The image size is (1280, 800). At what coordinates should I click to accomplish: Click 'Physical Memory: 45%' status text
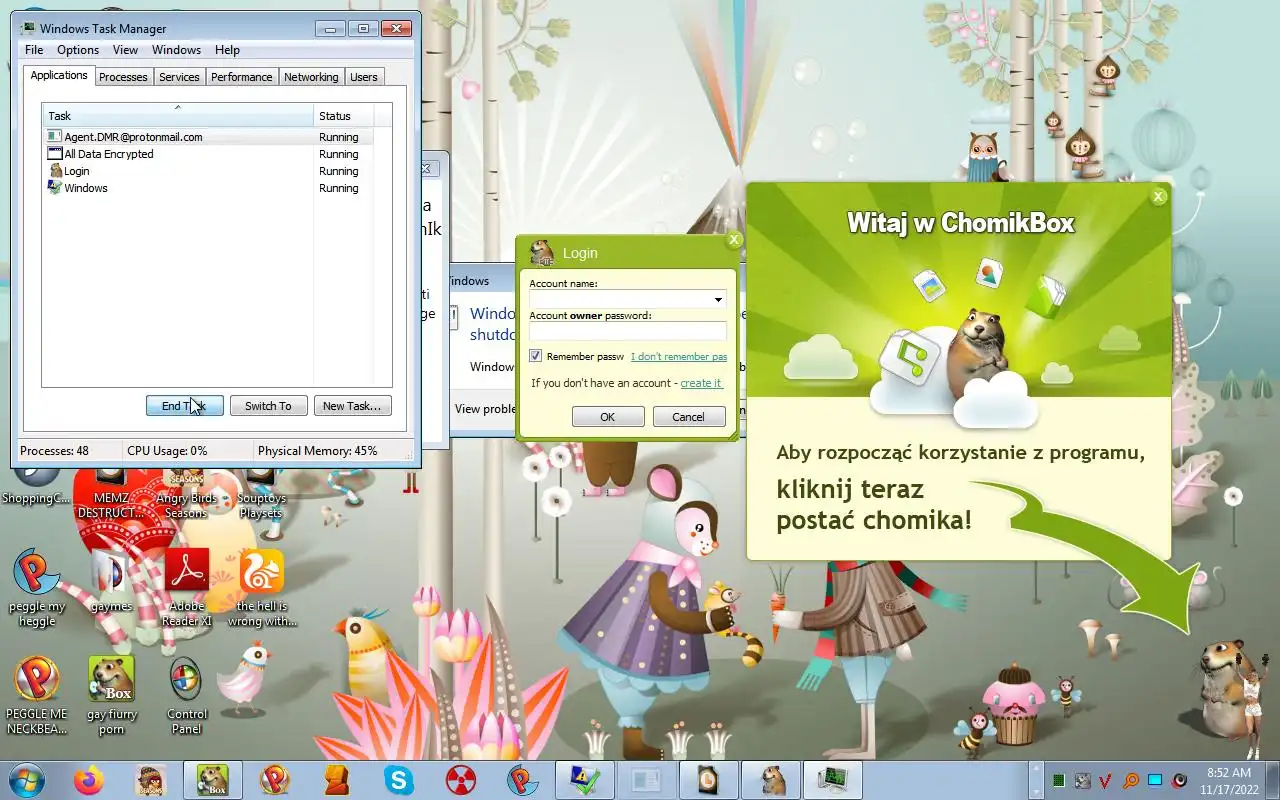point(317,451)
